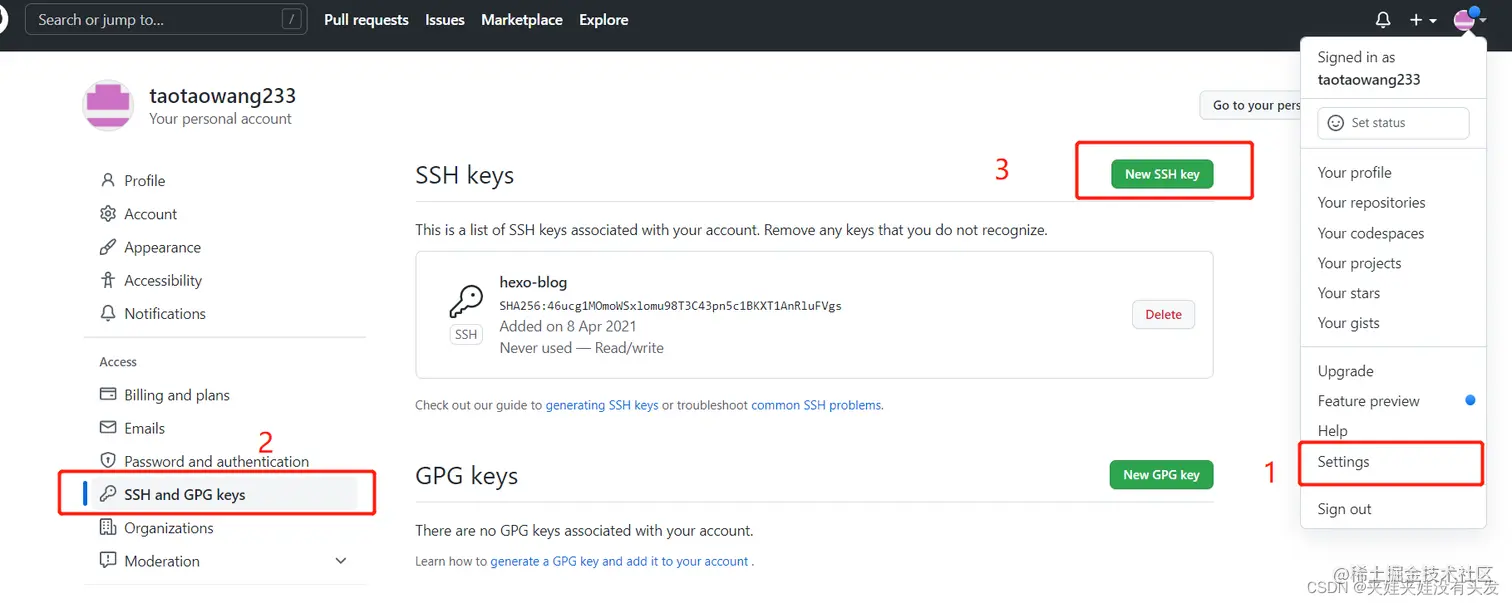
Task: Delete the hexo-blog SSH key
Action: click(1163, 314)
